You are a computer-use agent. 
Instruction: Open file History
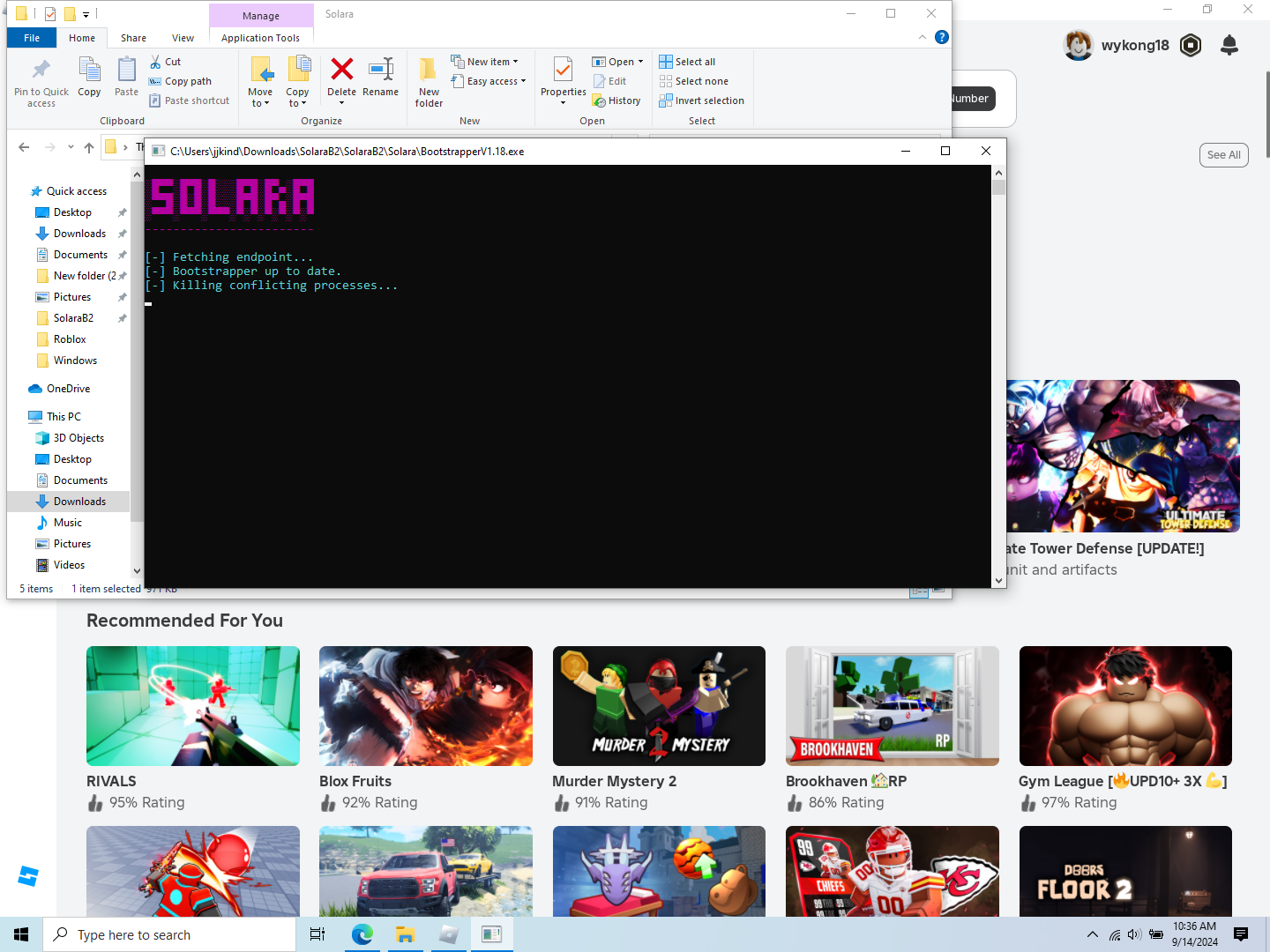[x=616, y=100]
